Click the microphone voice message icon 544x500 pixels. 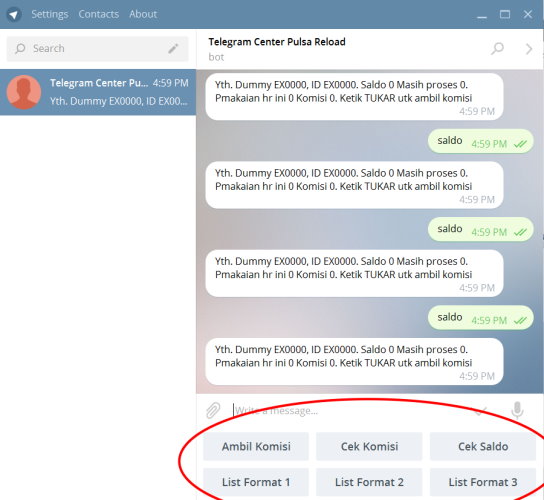pyautogui.click(x=517, y=410)
